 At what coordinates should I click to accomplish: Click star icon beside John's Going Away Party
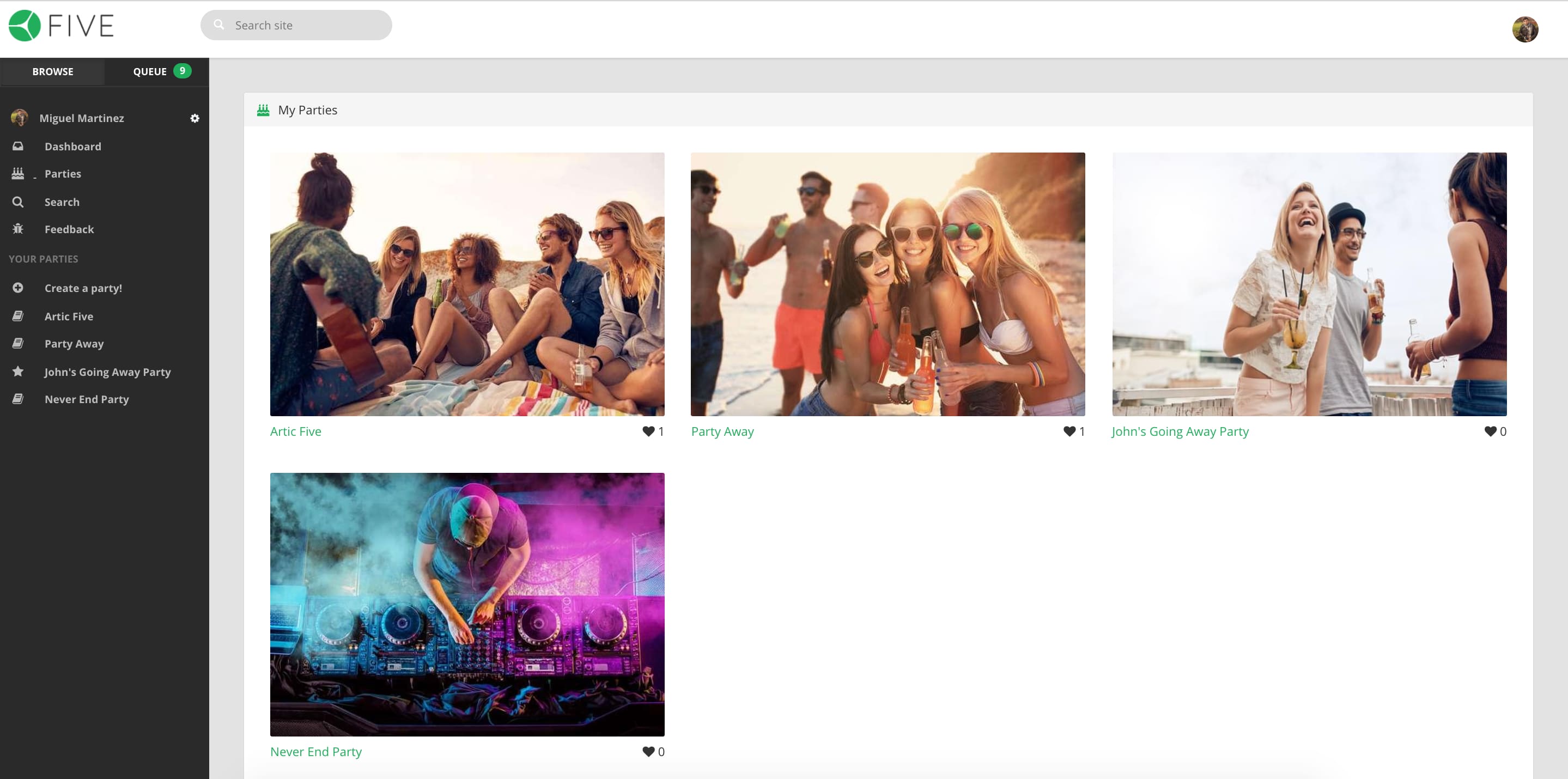(19, 371)
